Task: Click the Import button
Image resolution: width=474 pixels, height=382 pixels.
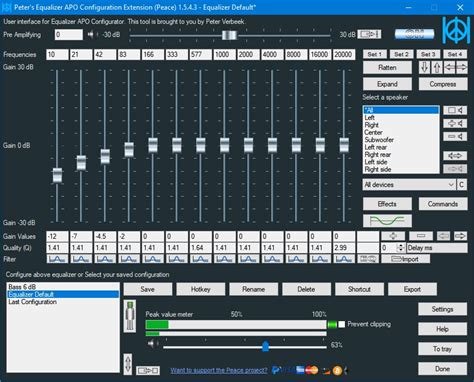Action: (406, 259)
